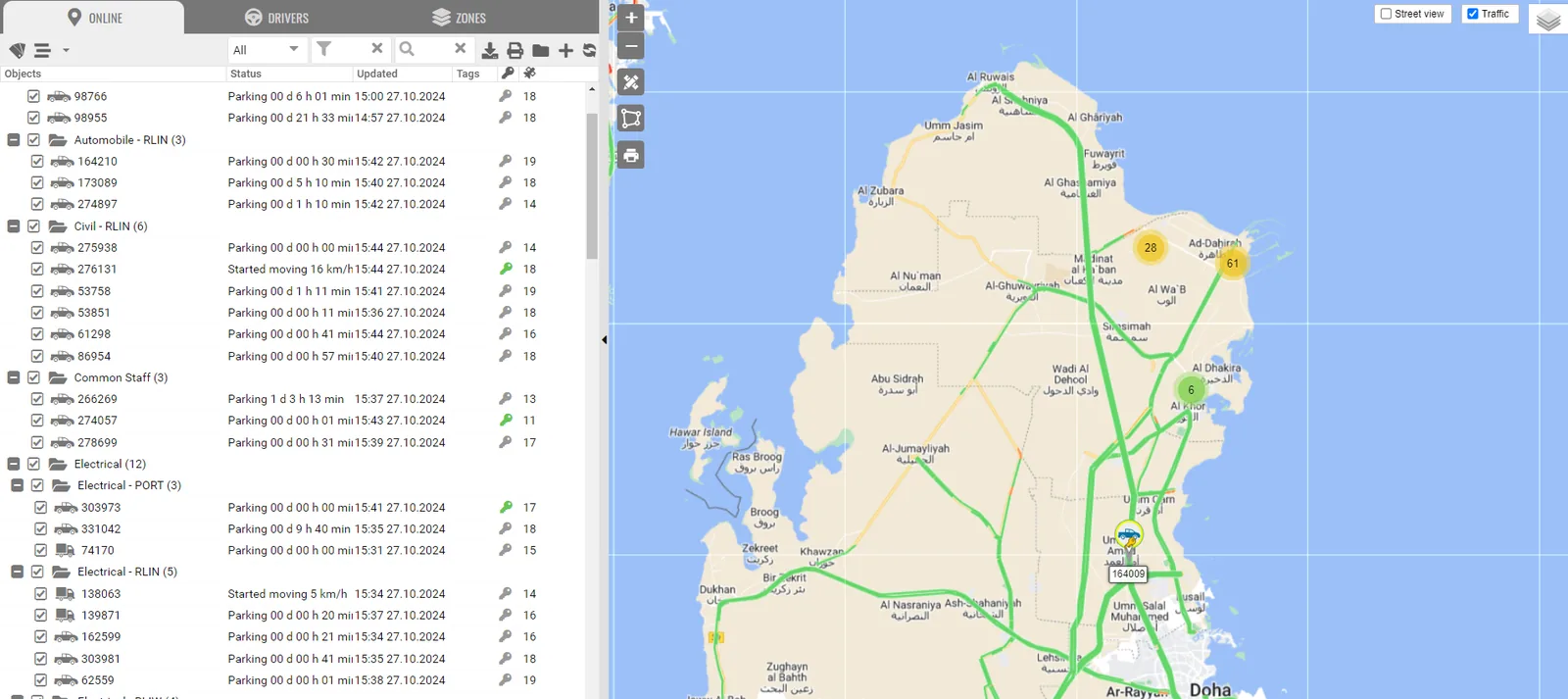Viewport: 1568px width, 699px height.
Task: Uncheck the checkbox for object 276131
Action: tap(37, 269)
